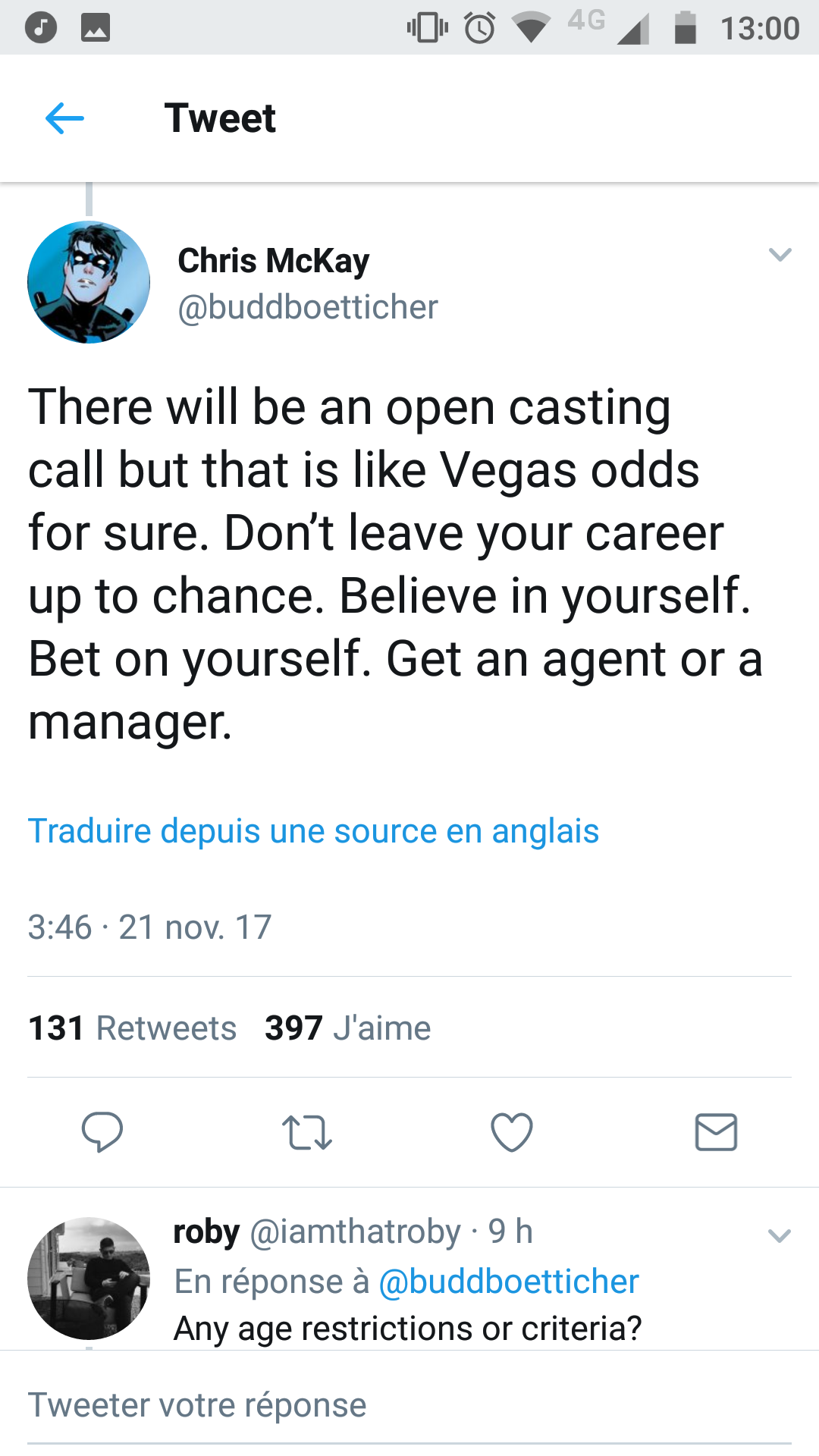Open Chris McKay's tweet options chevron
The width and height of the screenshot is (819, 1456).
coord(780,255)
